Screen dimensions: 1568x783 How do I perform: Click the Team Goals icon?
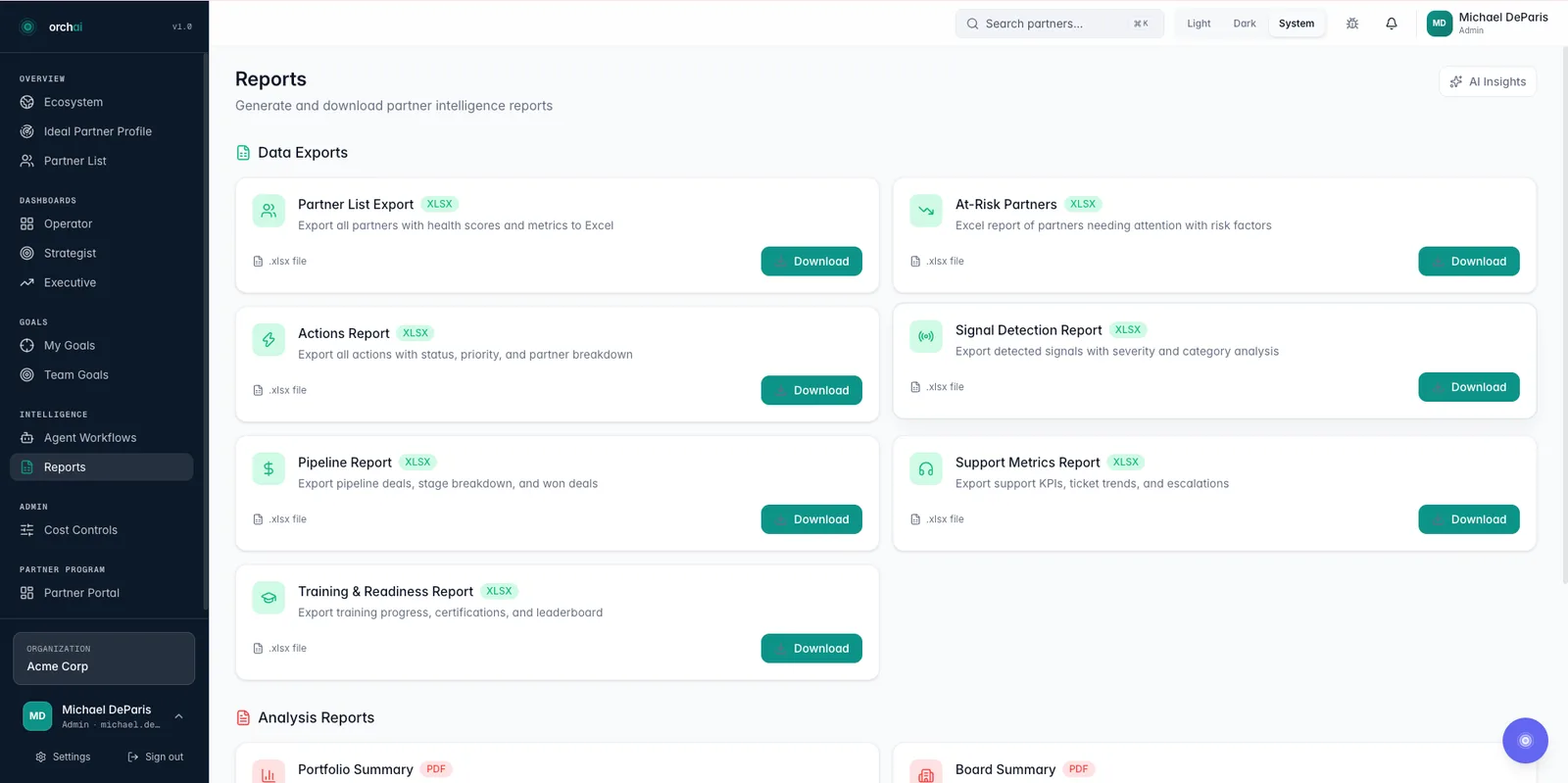coord(27,375)
